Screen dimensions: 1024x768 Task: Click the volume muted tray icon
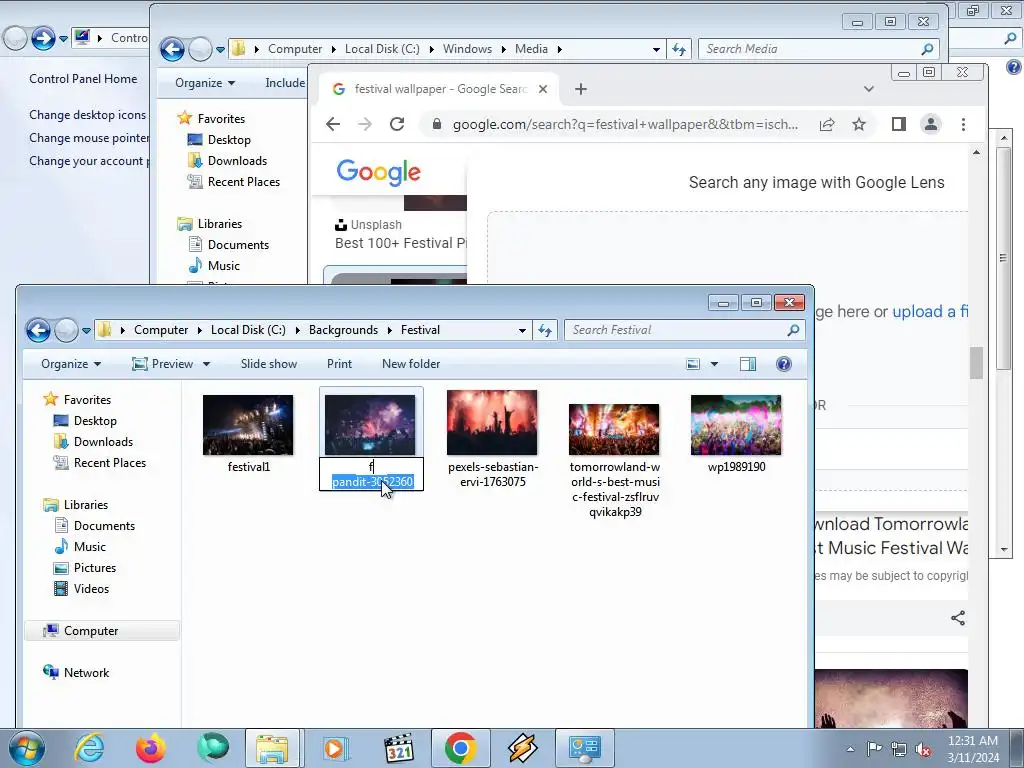tap(923, 749)
